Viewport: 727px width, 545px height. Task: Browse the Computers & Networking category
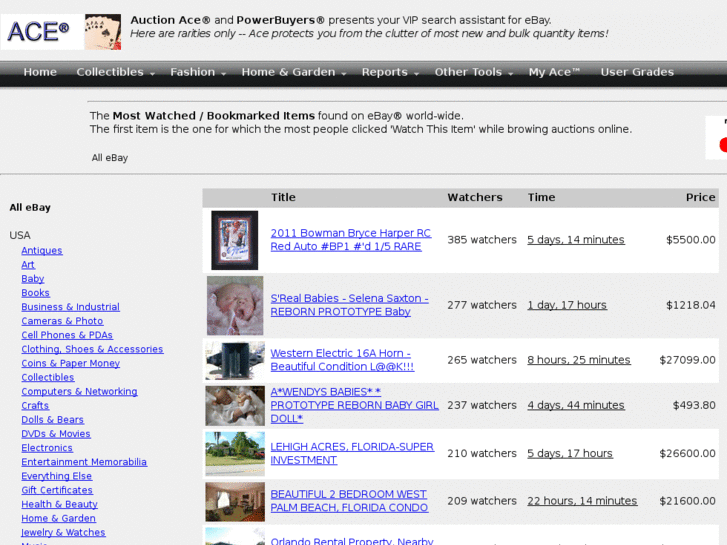79,391
